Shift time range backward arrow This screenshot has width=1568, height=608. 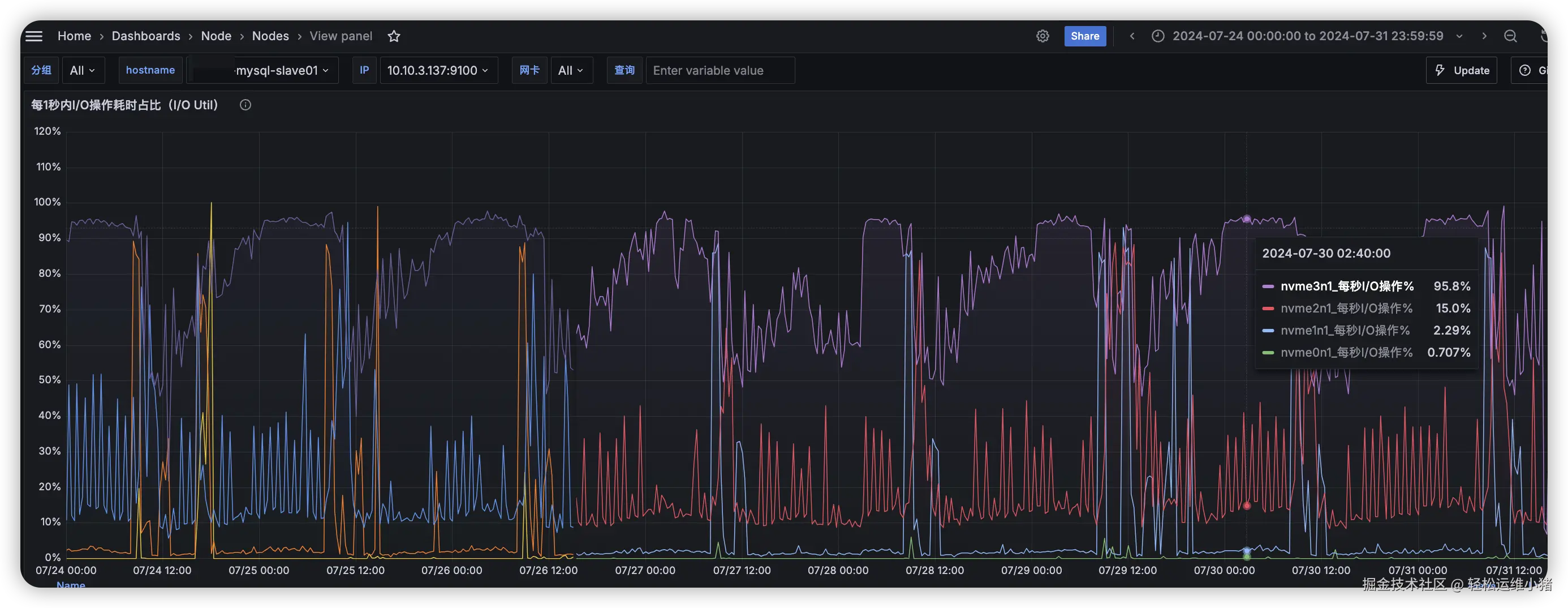(x=1132, y=36)
